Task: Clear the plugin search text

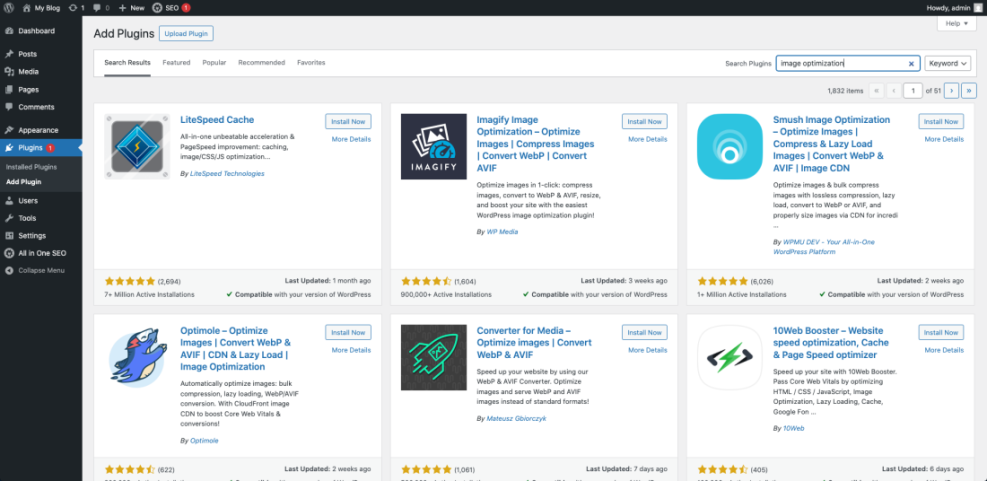Action: click(911, 64)
